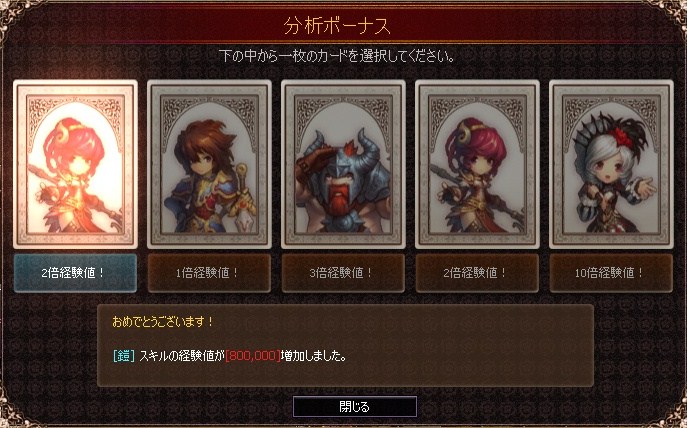Click the brown 2倍経験値 label

(477, 273)
